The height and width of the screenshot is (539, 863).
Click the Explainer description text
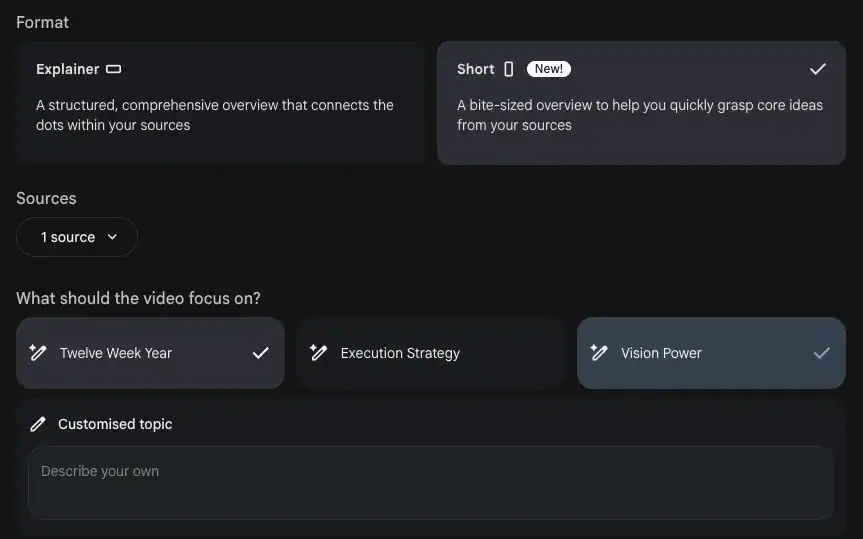tap(215, 115)
